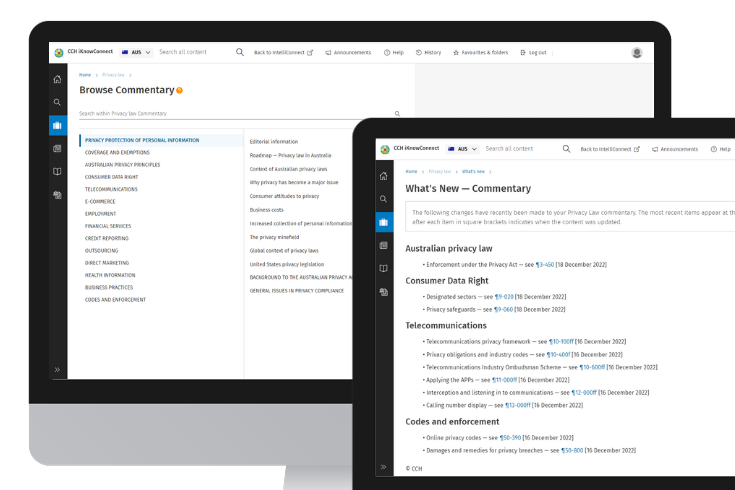Image resolution: width=735 pixels, height=490 pixels.
Task: Click the orange info icon beside Browse Commentary
Action: (x=180, y=90)
